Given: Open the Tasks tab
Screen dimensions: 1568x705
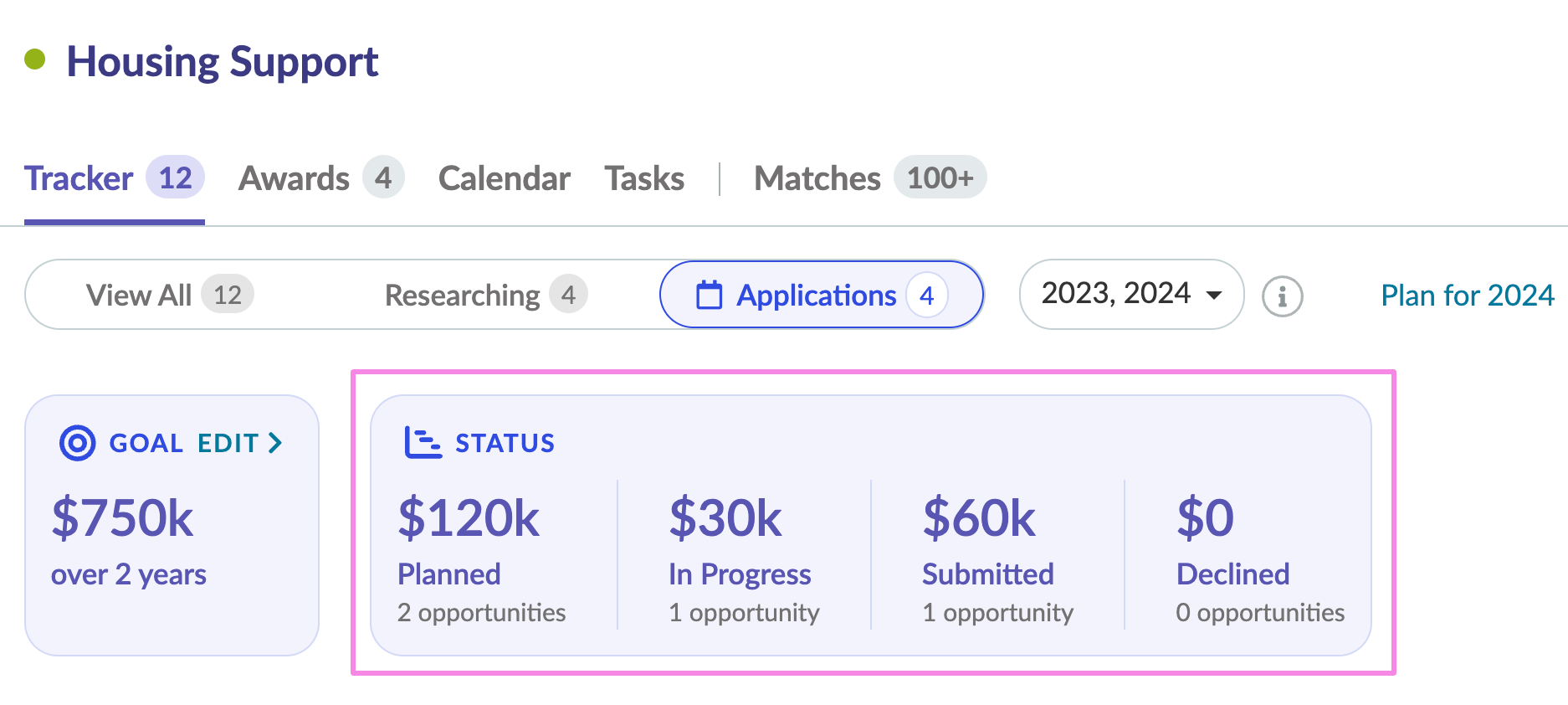Looking at the screenshot, I should [x=644, y=178].
